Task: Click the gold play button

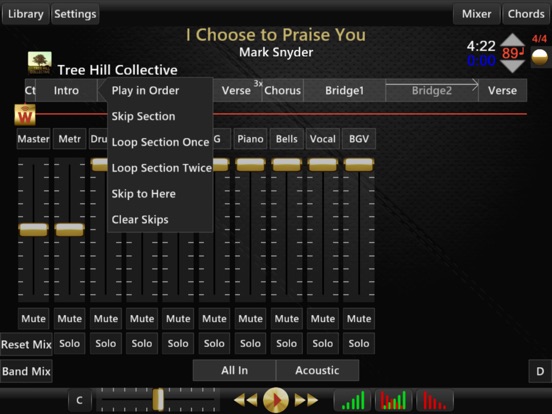Action: (x=276, y=400)
